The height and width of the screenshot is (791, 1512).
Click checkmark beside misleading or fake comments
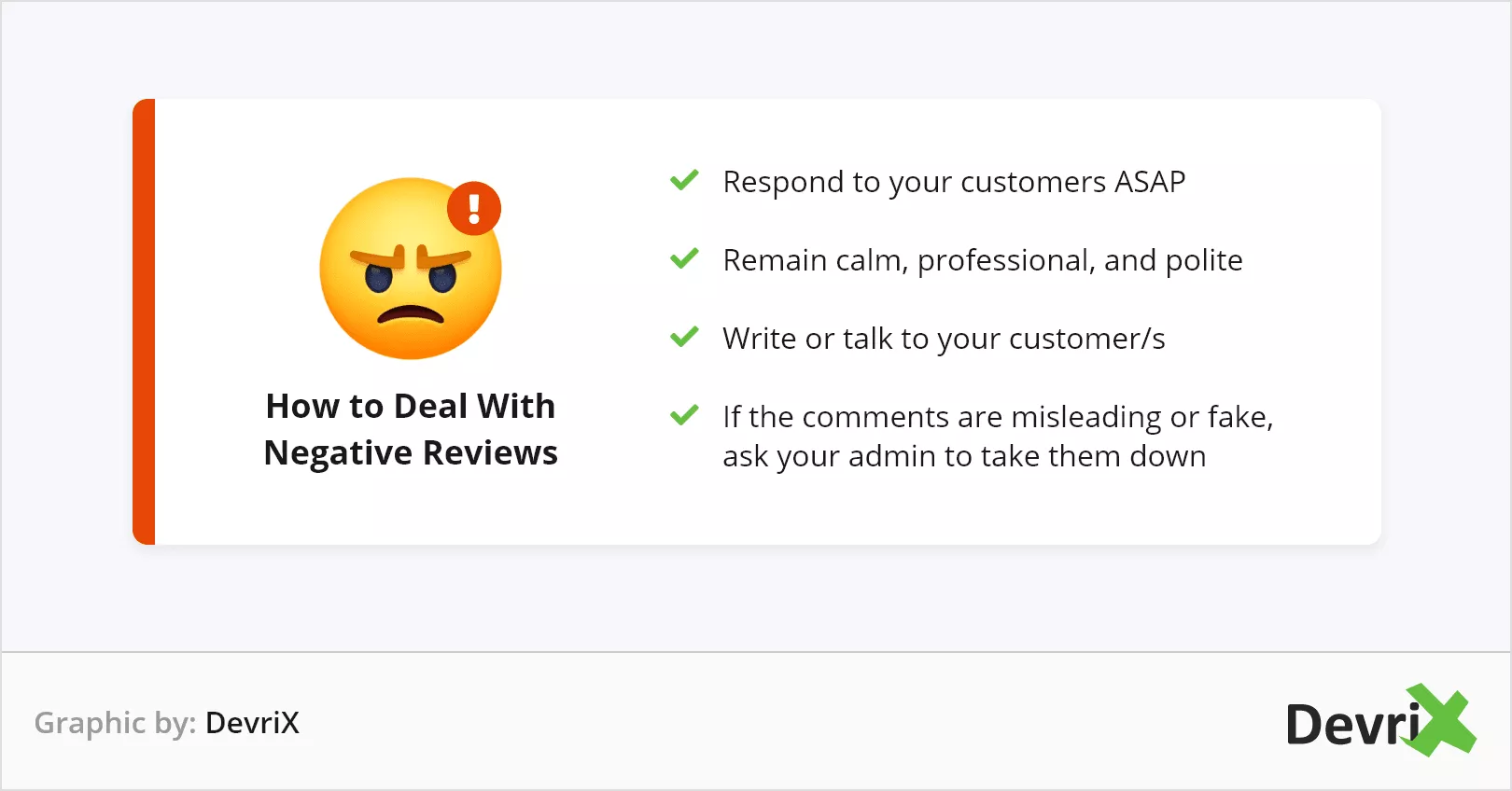point(684,415)
